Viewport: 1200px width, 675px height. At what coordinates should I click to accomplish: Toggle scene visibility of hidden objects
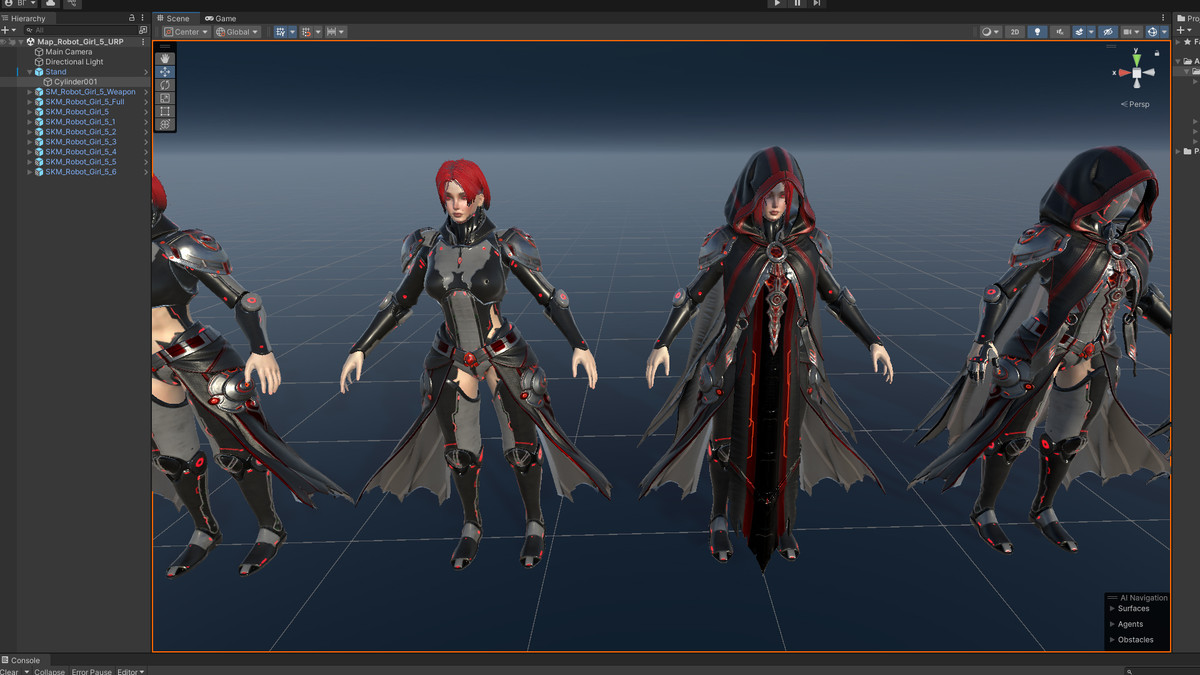click(x=1108, y=32)
